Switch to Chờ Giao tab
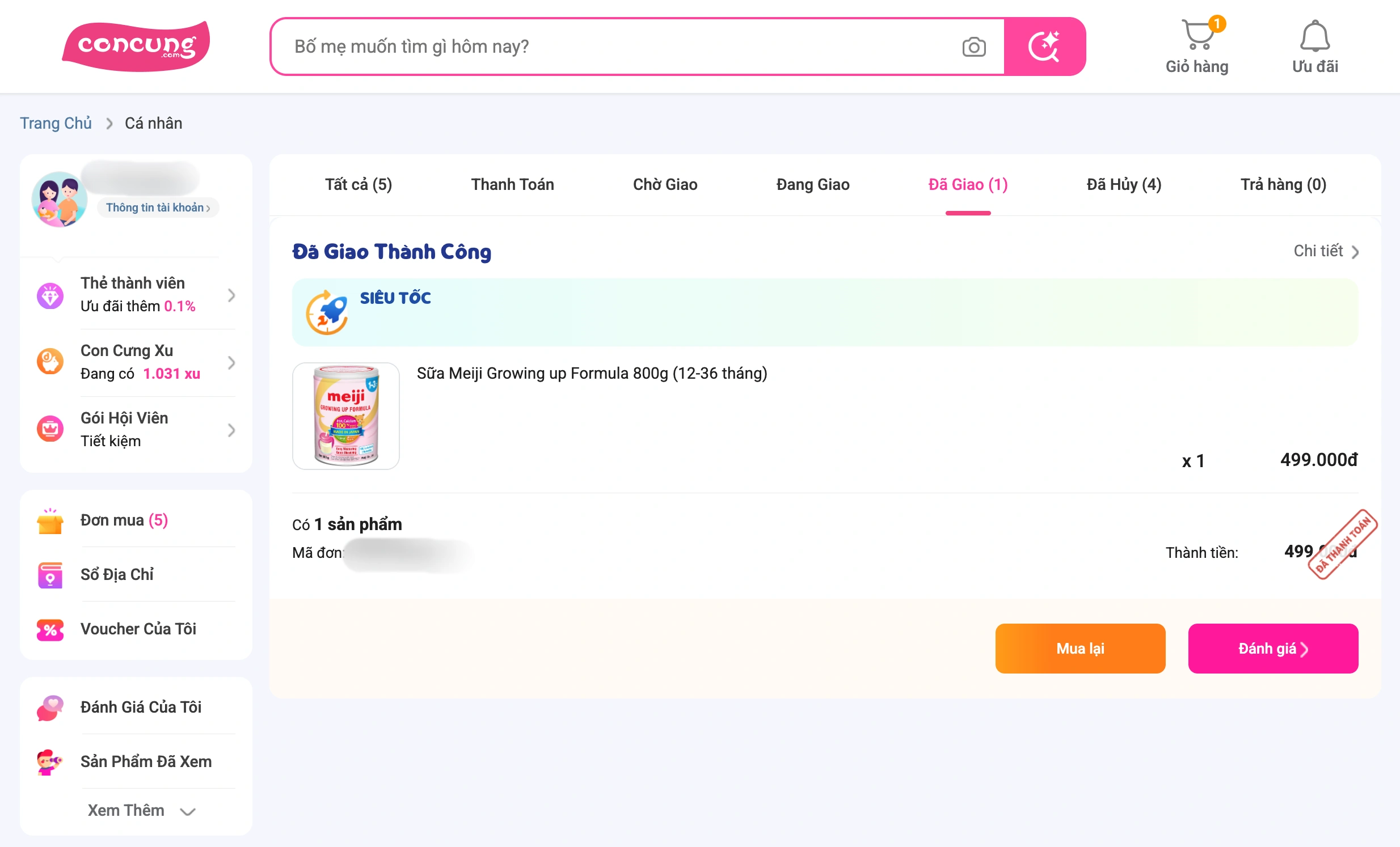 (x=665, y=184)
